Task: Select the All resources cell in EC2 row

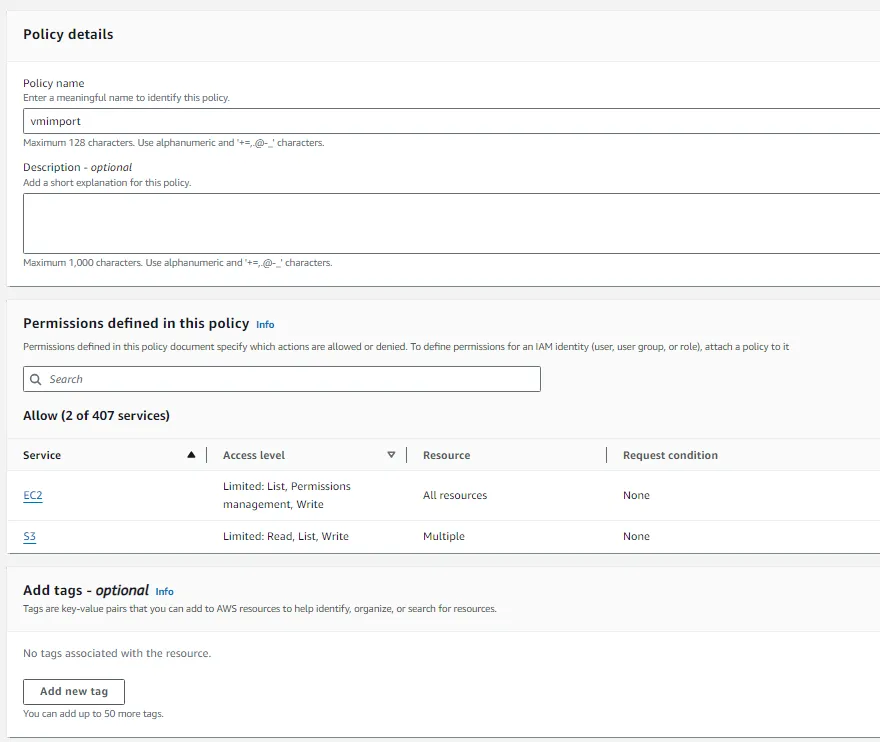Action: coord(455,496)
